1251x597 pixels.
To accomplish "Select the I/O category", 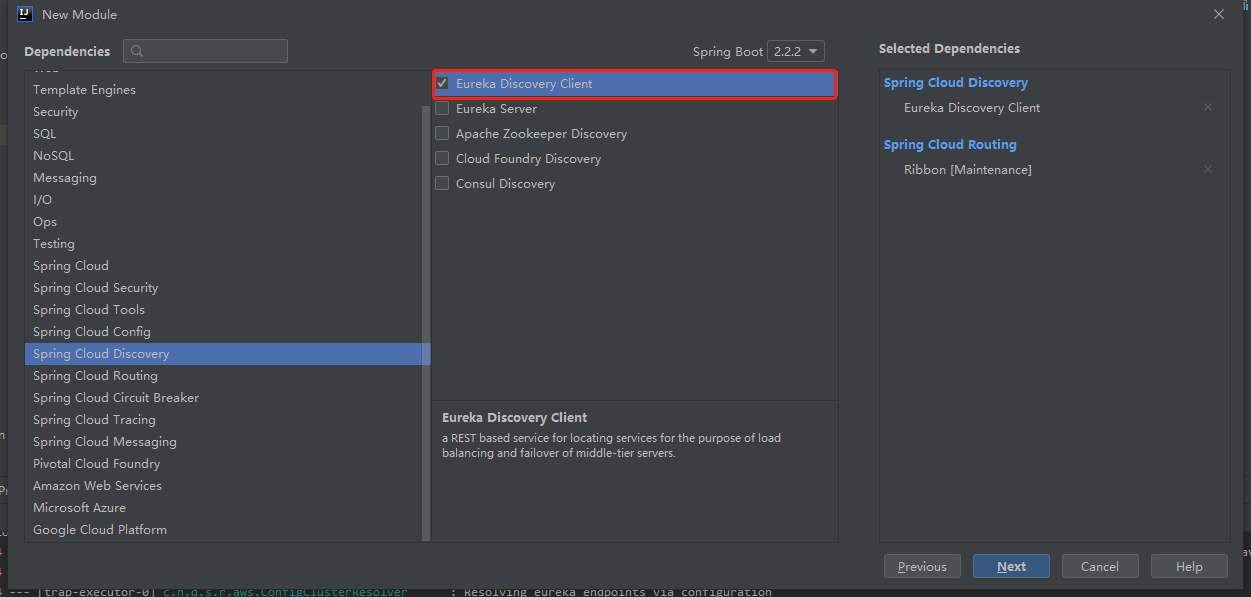I will pos(226,200).
